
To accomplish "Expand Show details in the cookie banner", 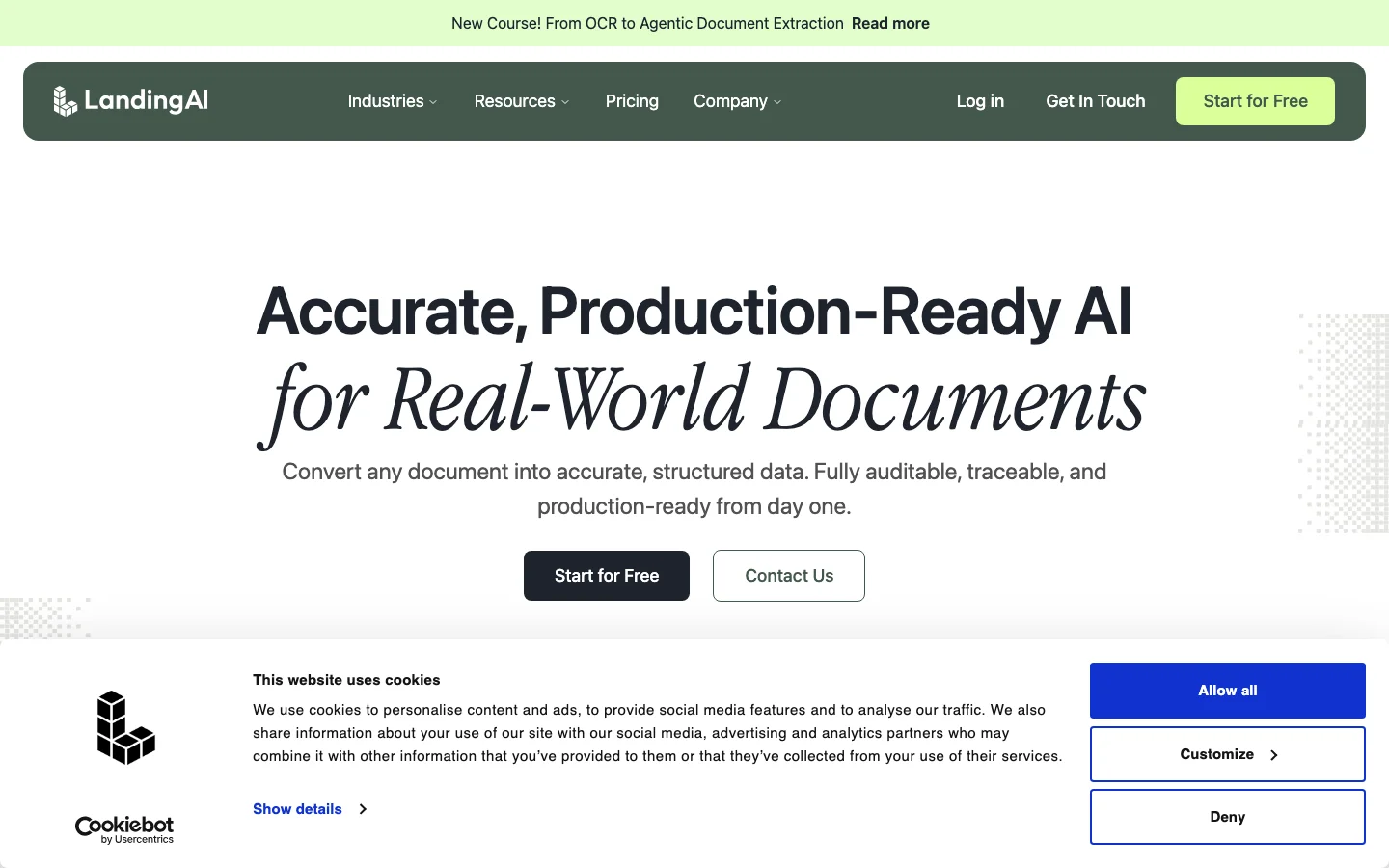I will pyautogui.click(x=310, y=809).
